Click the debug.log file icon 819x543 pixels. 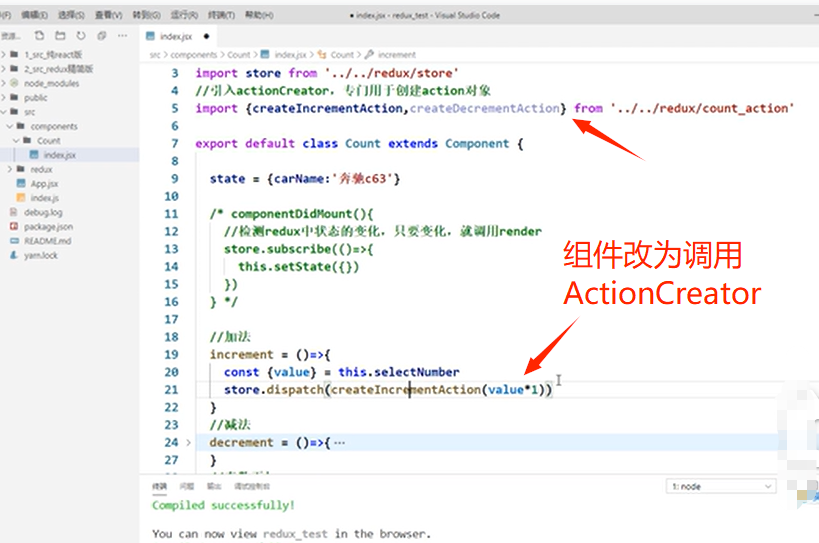coord(14,212)
